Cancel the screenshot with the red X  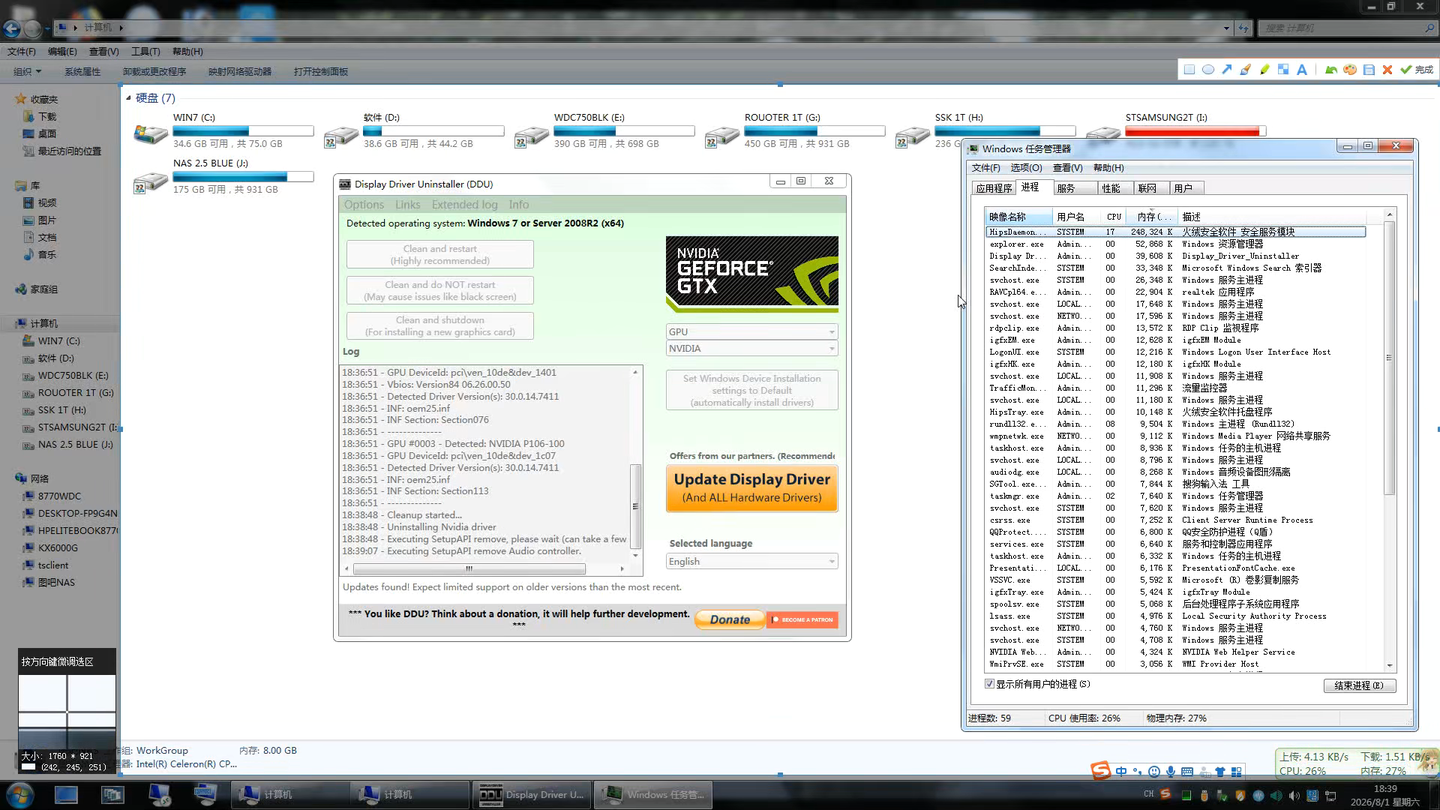[x=1387, y=70]
